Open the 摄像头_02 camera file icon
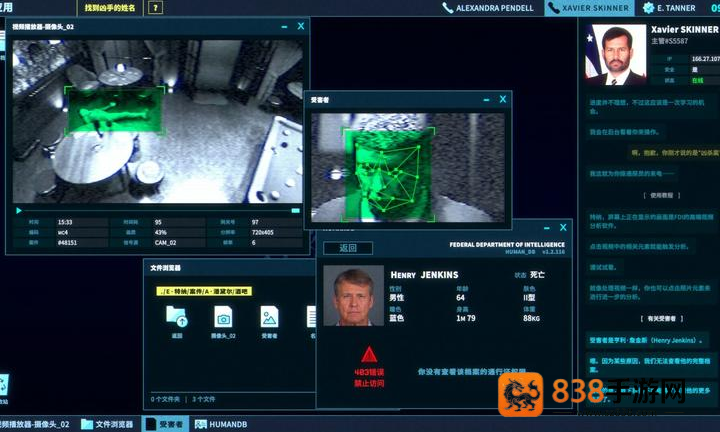This screenshot has width=720, height=432. (223, 317)
